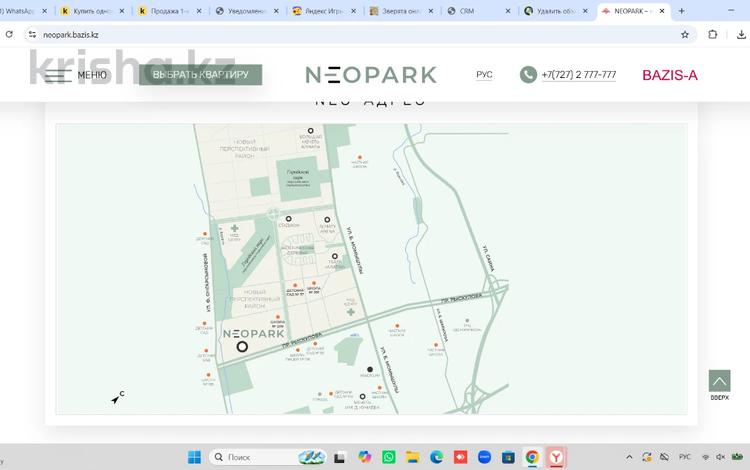Switch to the Продажа 1- browser tab
The height and width of the screenshot is (470, 750).
pyautogui.click(x=170, y=11)
